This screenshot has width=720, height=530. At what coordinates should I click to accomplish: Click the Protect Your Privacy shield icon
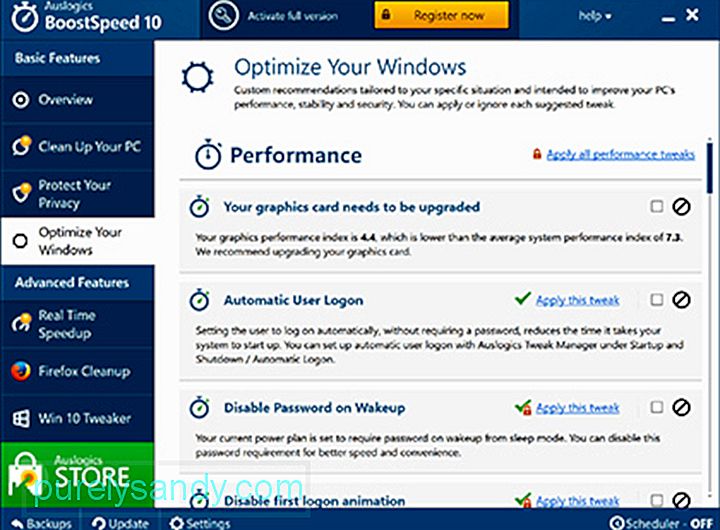click(22, 192)
